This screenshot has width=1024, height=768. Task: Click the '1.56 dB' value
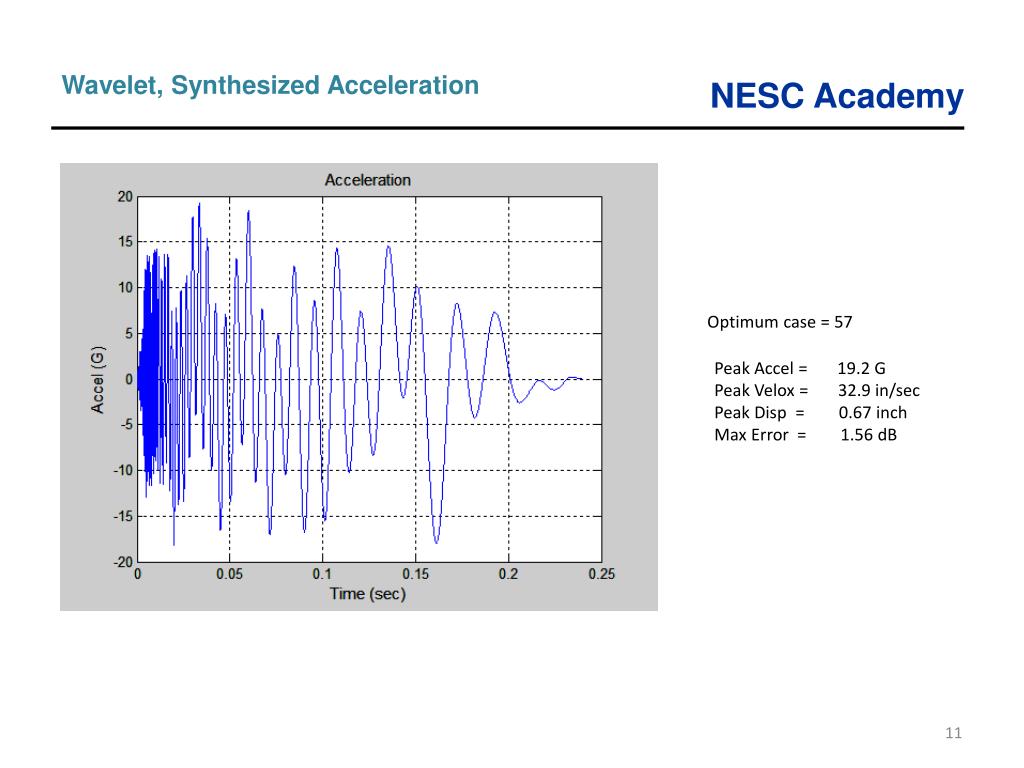point(868,435)
